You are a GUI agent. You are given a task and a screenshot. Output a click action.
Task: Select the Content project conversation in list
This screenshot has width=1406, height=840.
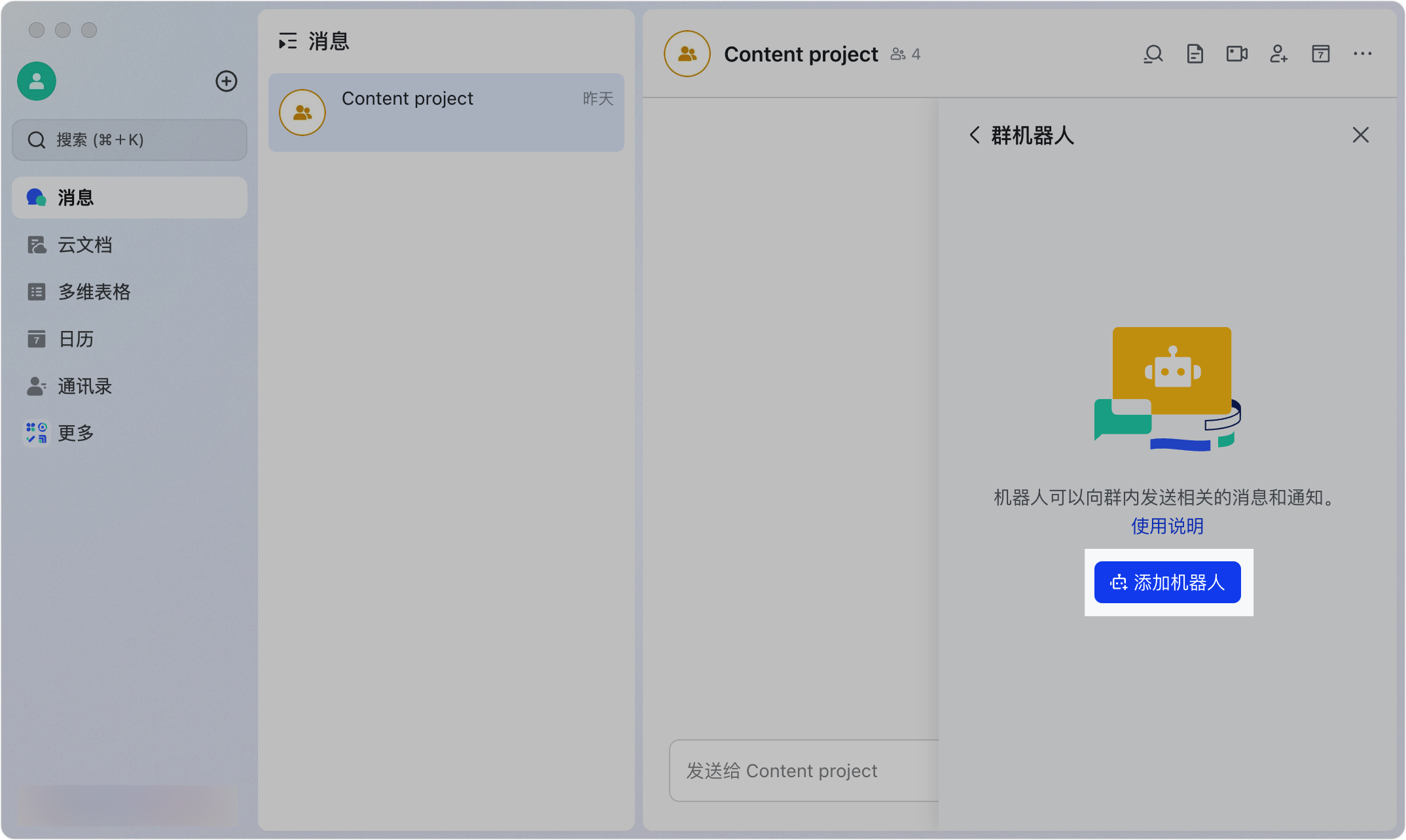(x=446, y=113)
